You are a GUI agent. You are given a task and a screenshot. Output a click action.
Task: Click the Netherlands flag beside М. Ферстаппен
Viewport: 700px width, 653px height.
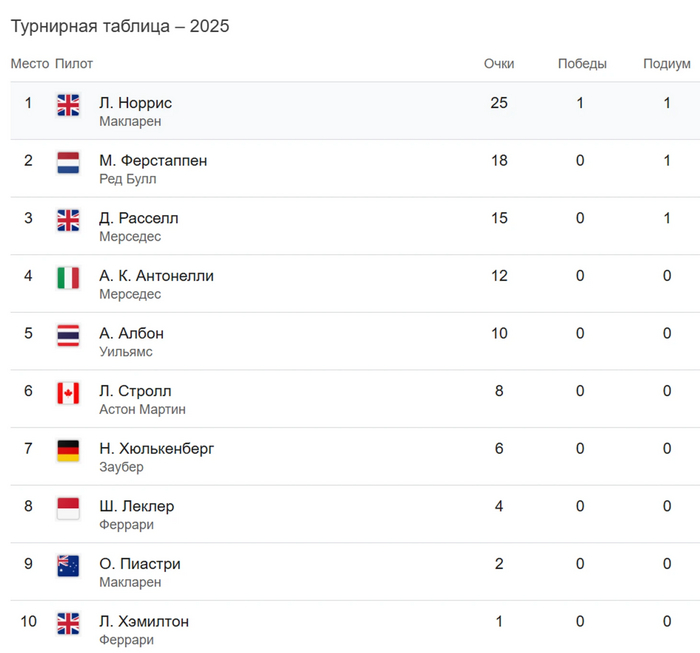point(68,163)
